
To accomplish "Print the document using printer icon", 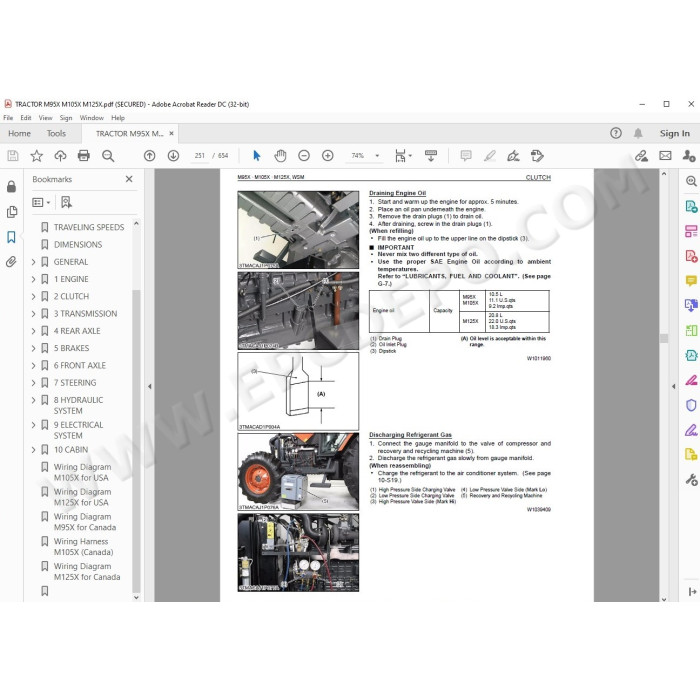I will coord(84,156).
